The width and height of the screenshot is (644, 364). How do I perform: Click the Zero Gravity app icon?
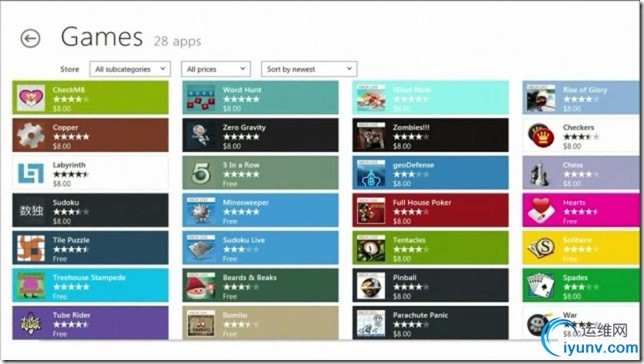201,136
